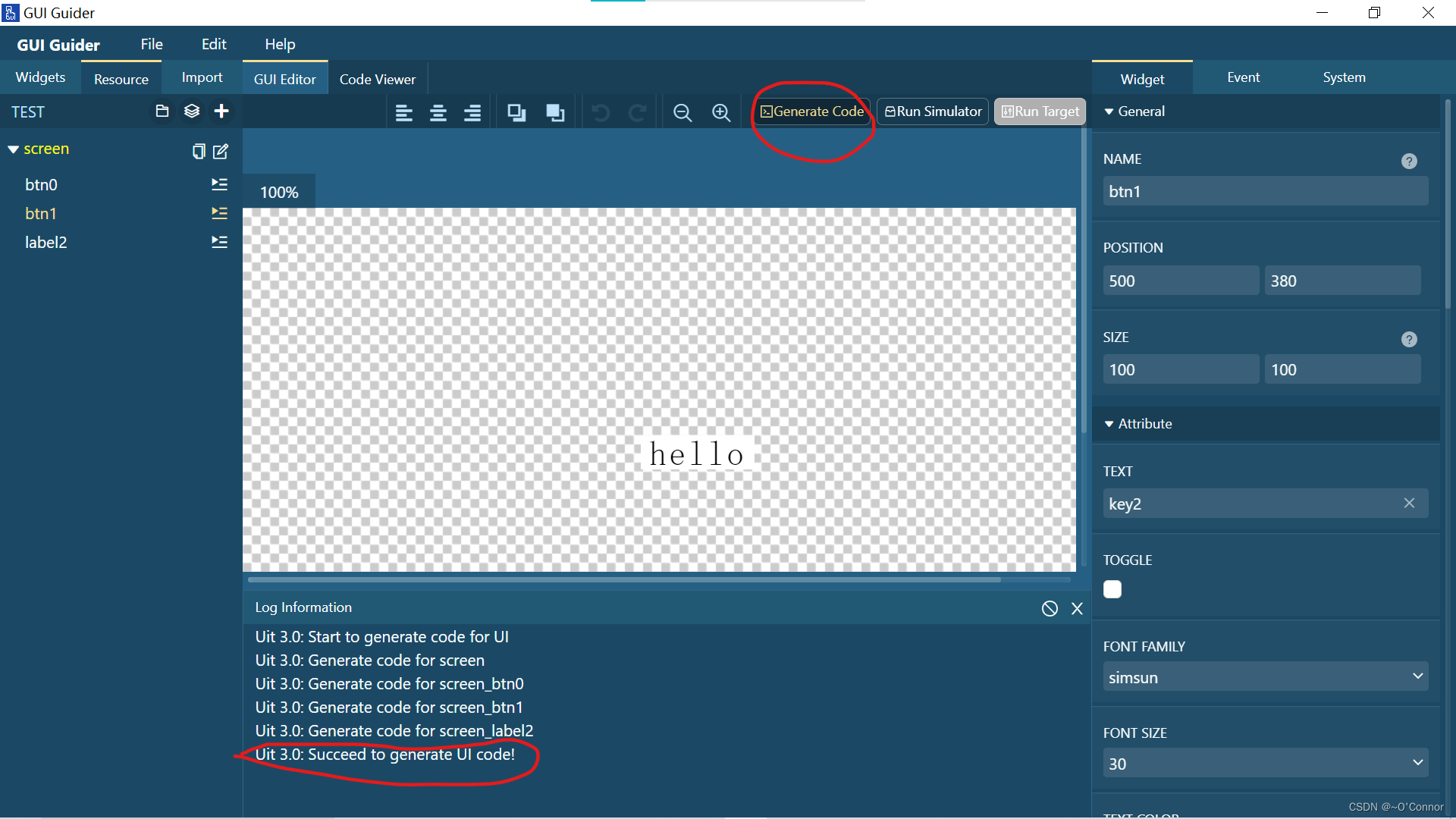Click the zoom out magnifier icon
The image size is (1456, 819).
[682, 113]
